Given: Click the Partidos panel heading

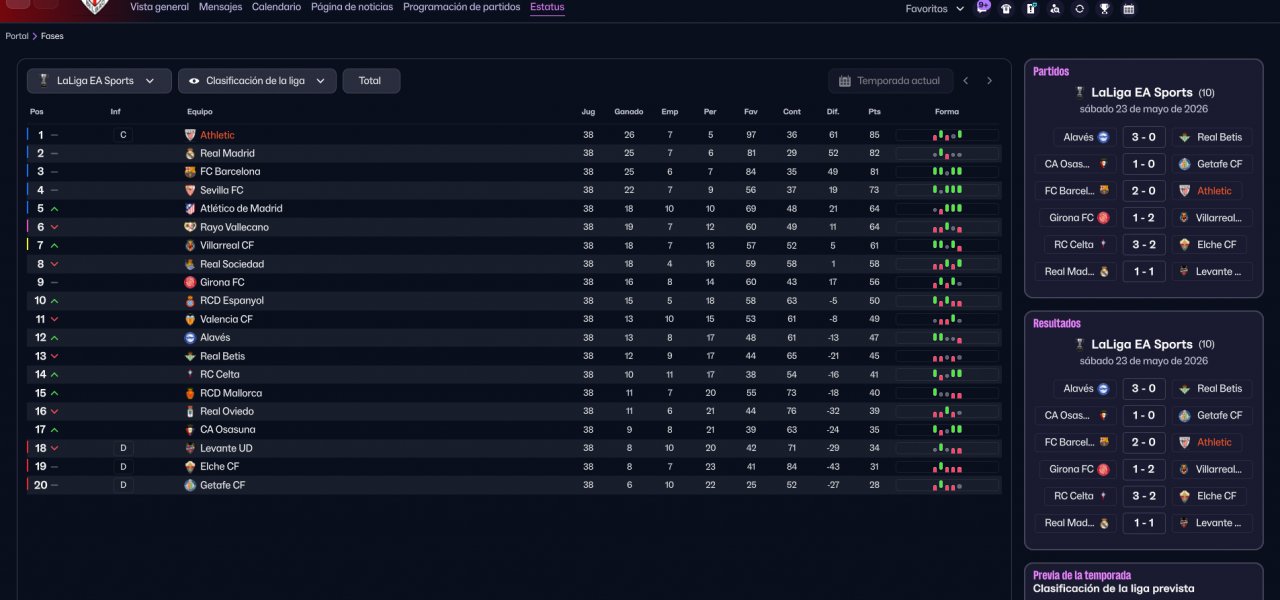Looking at the screenshot, I should tap(1051, 72).
